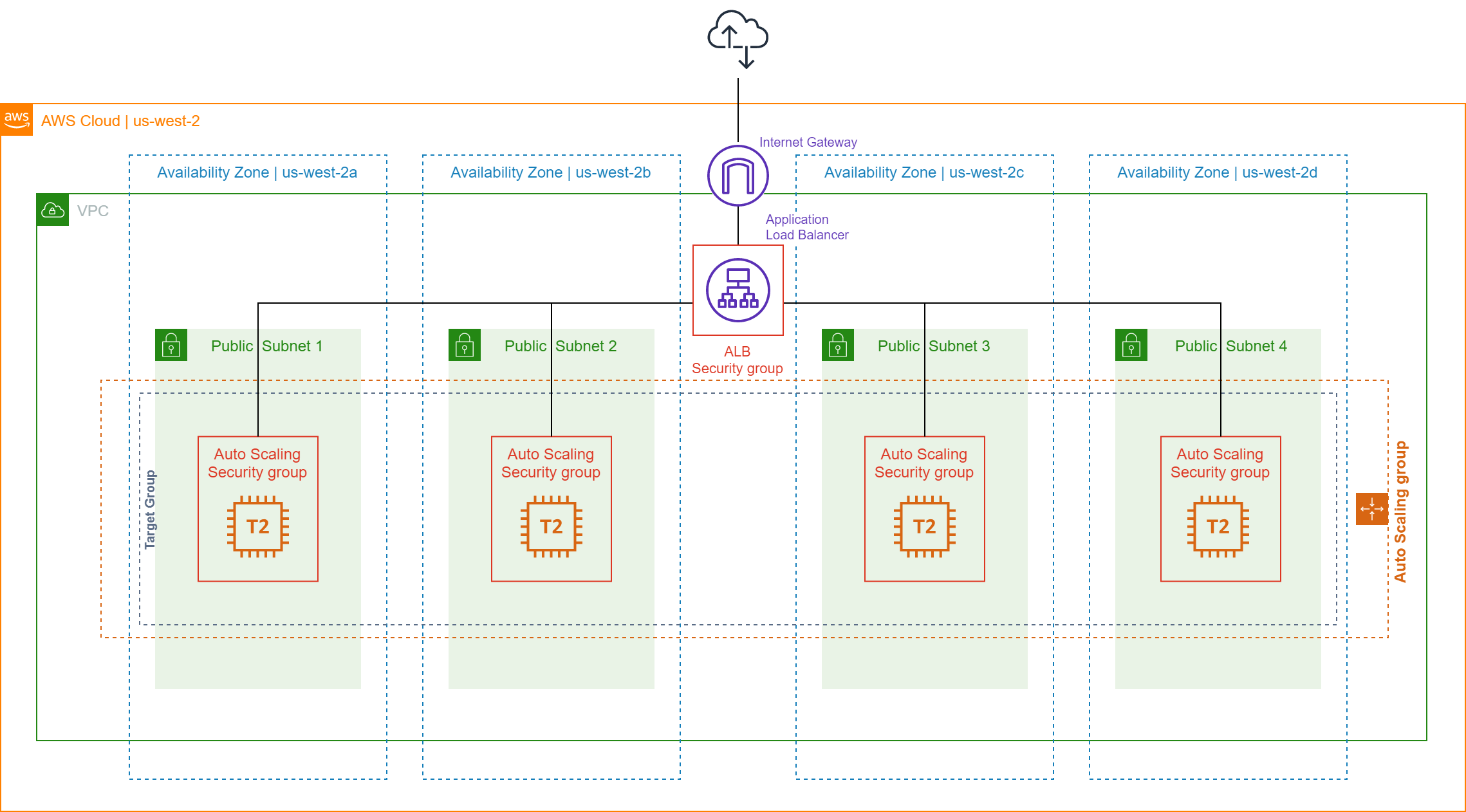Select the vertical Auto Scaling group text
1466x812 pixels.
tap(1400, 512)
